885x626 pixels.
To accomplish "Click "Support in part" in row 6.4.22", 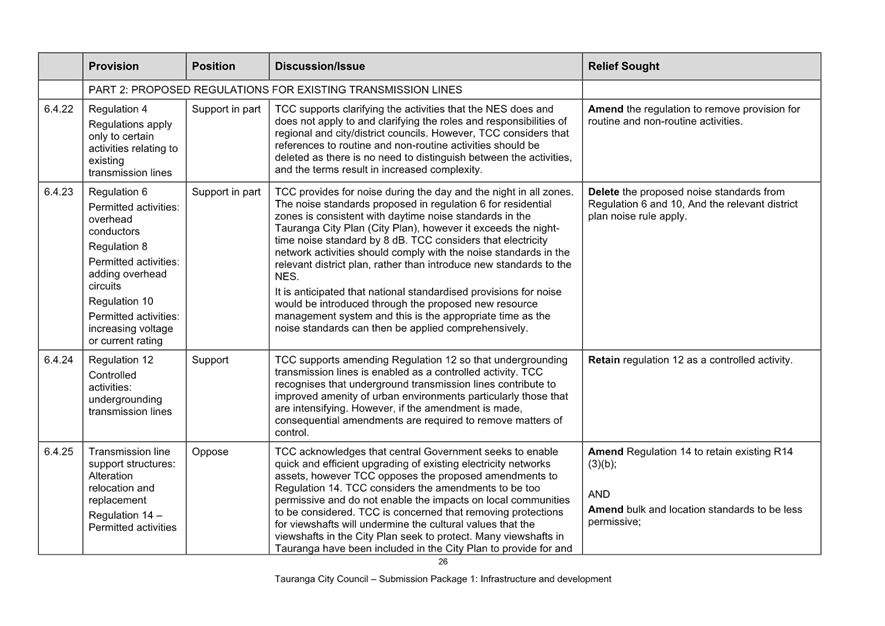I will (x=226, y=109).
